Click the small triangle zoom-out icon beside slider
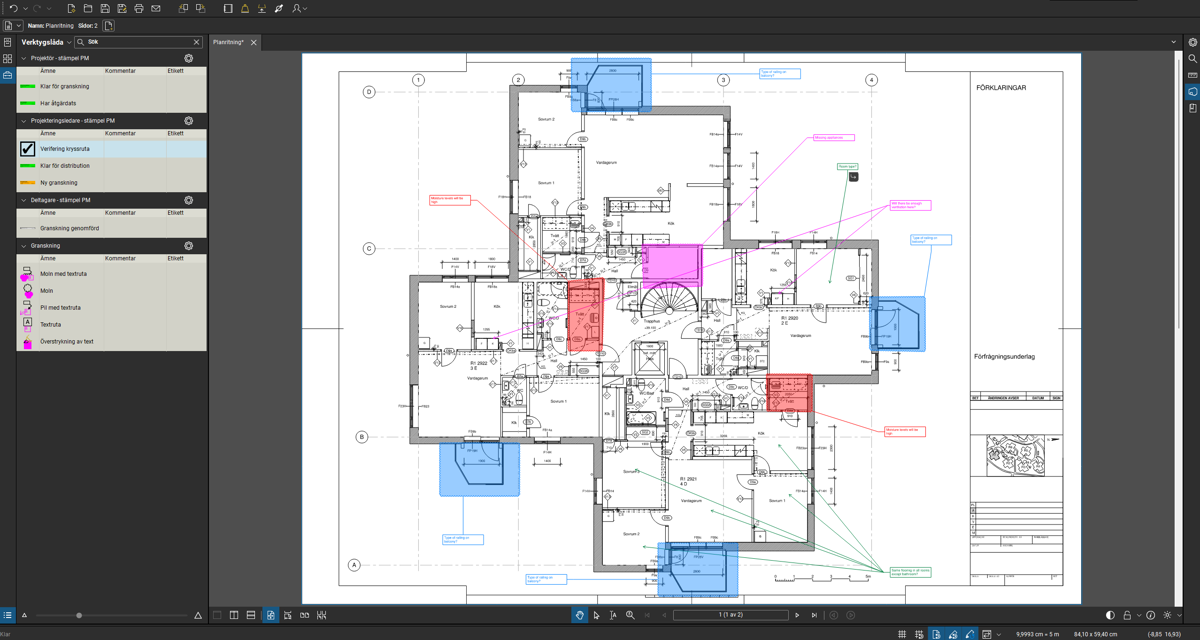Image resolution: width=1200 pixels, height=640 pixels. click(x=24, y=615)
